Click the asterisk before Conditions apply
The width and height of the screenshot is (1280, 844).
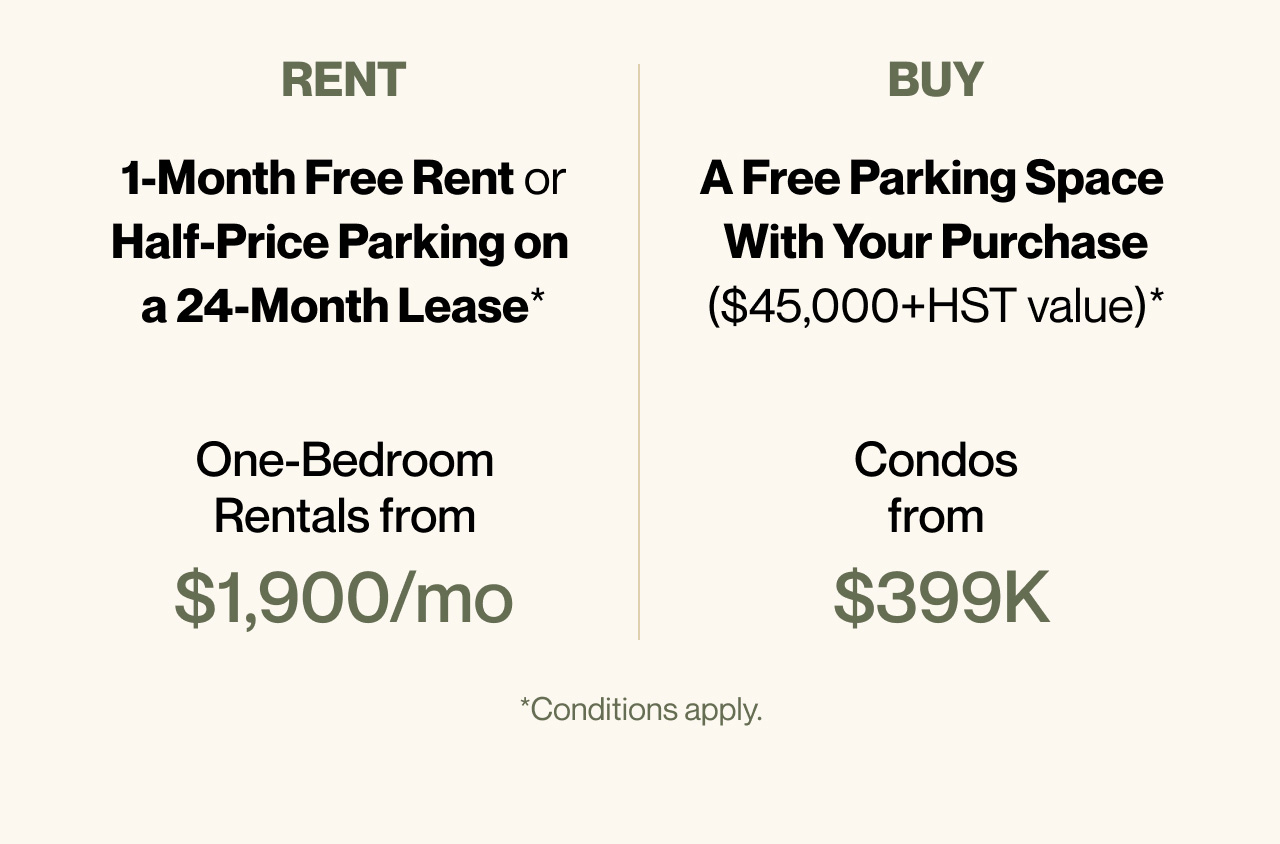click(525, 704)
